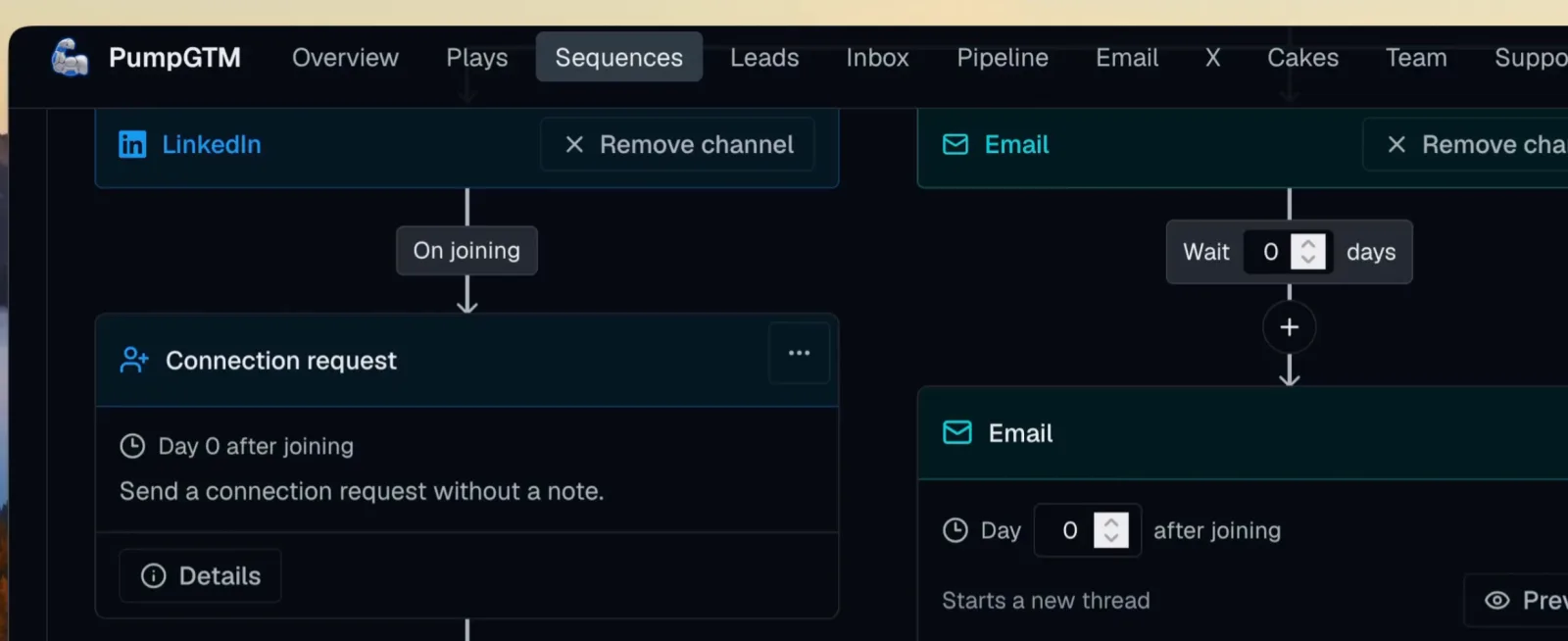The width and height of the screenshot is (1568, 641).
Task: Click the Email step card title
Action: [x=1020, y=433]
